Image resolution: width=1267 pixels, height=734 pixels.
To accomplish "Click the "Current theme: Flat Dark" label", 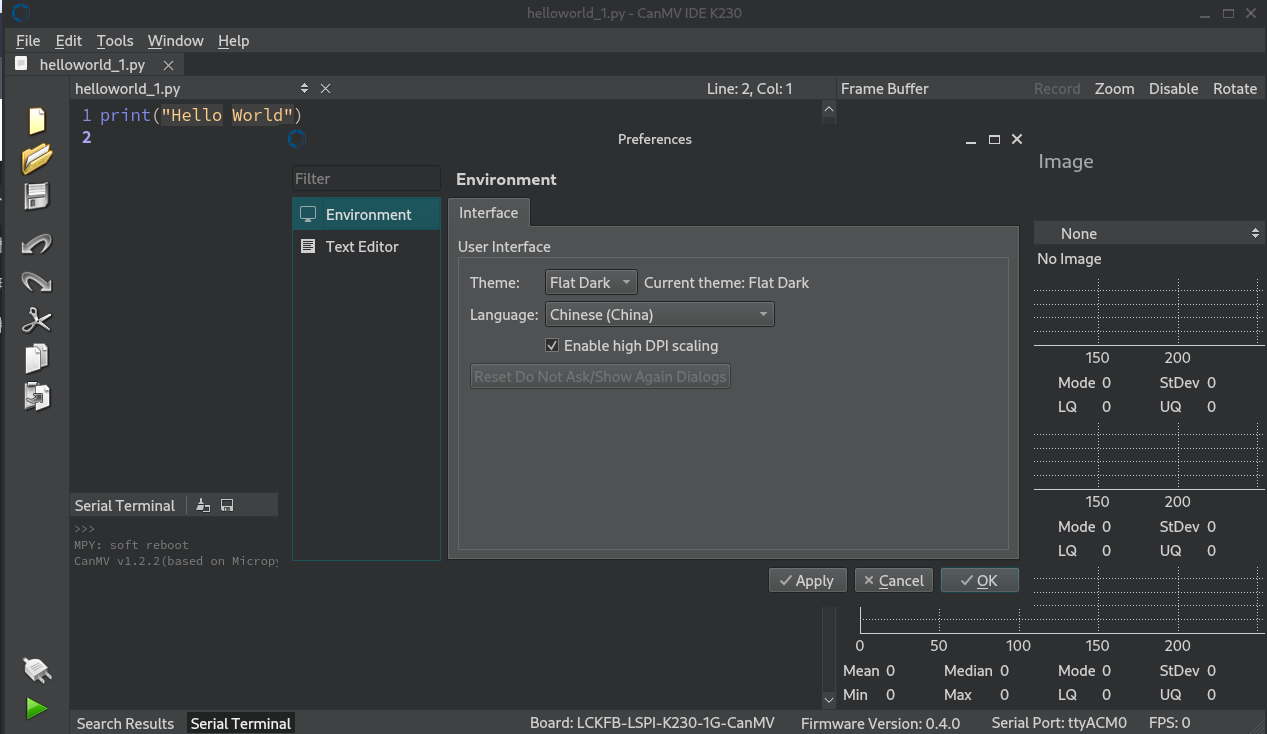I will coord(726,283).
